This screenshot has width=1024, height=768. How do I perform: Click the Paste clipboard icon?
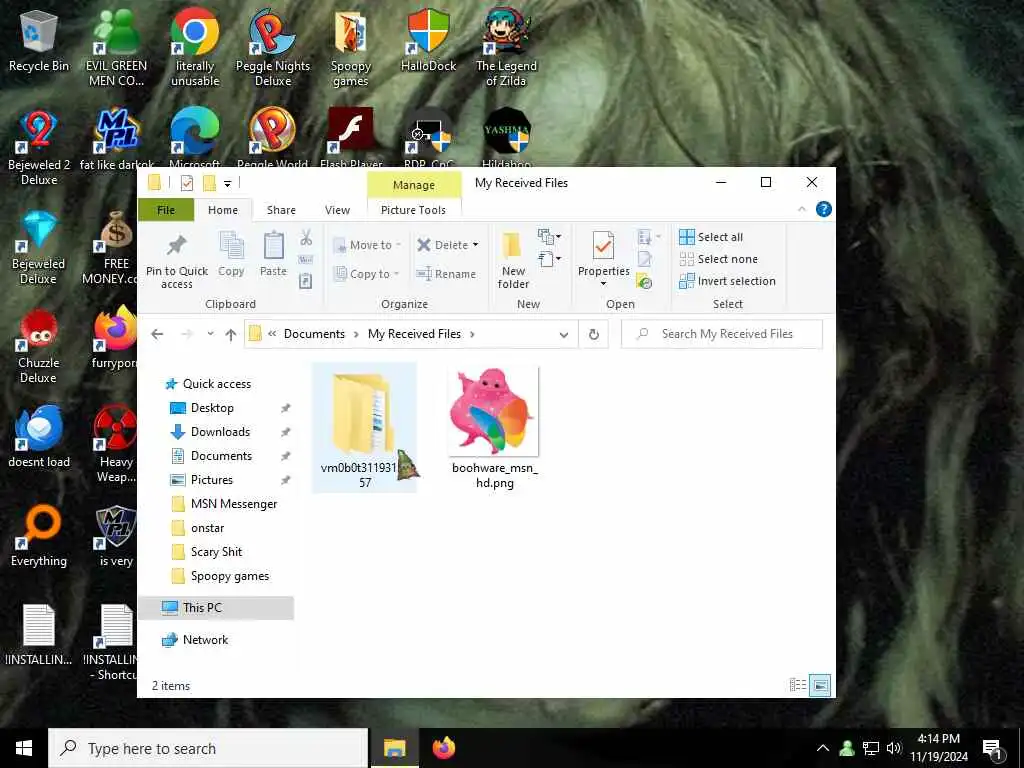click(273, 255)
